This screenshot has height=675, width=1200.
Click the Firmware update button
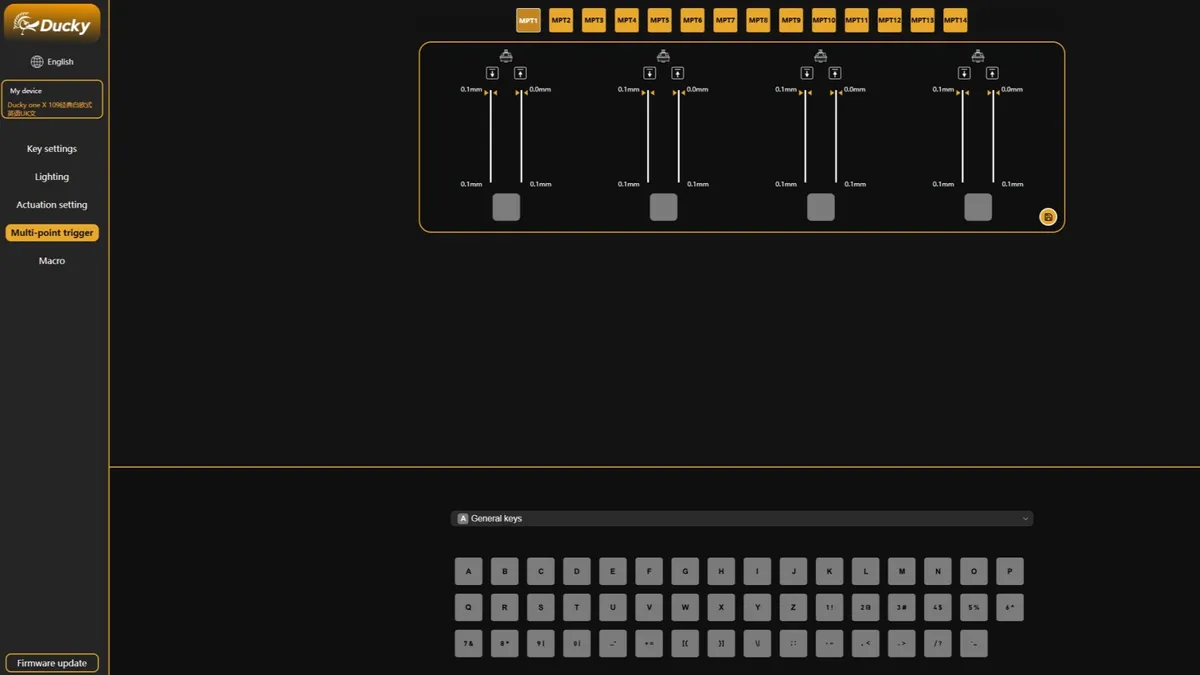(x=52, y=663)
